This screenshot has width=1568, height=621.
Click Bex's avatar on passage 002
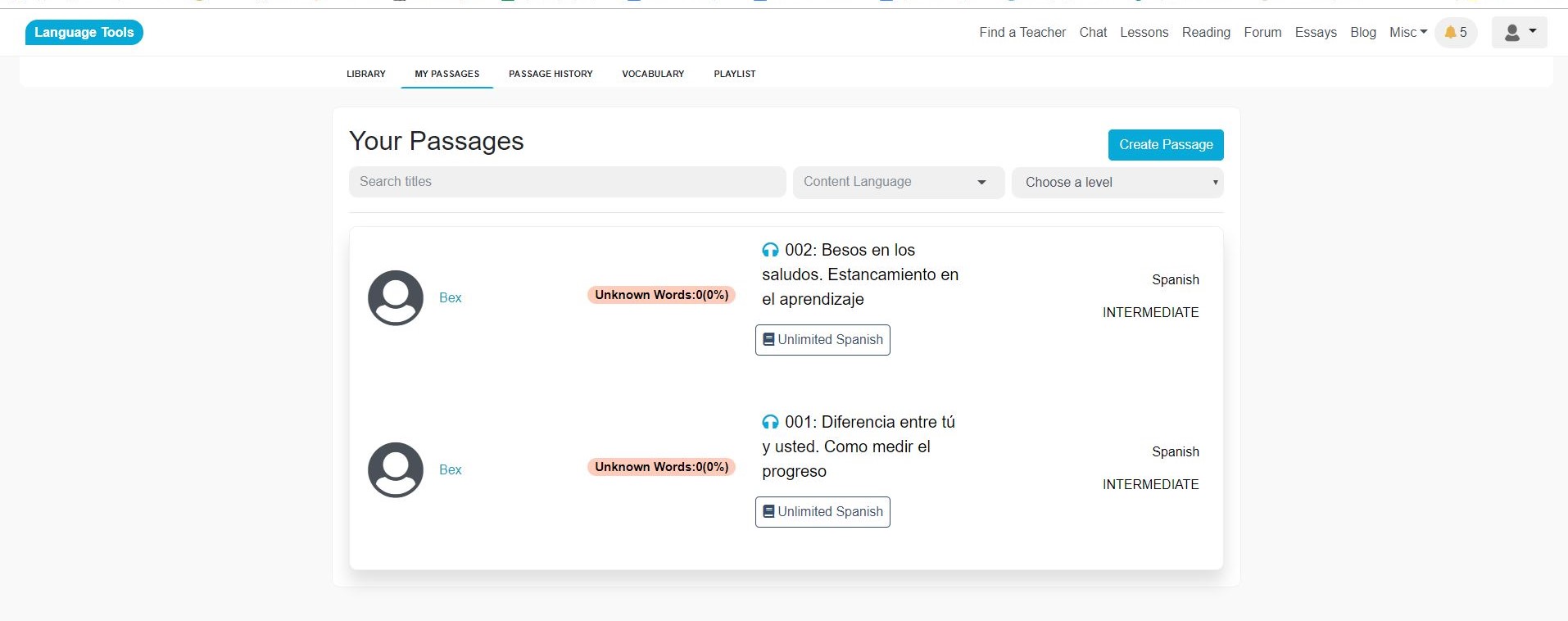[x=396, y=298]
